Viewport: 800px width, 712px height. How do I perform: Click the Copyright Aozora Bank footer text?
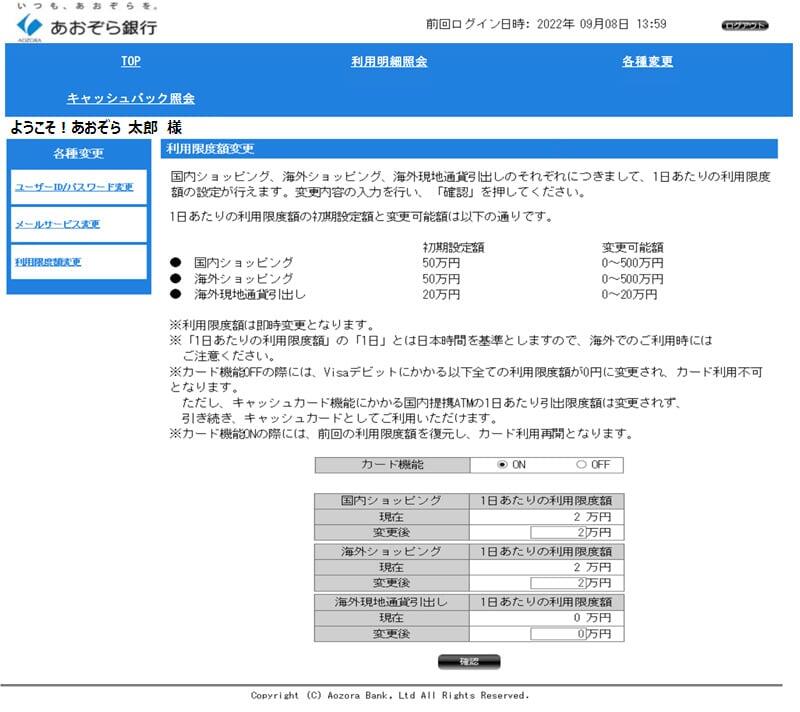click(x=390, y=695)
